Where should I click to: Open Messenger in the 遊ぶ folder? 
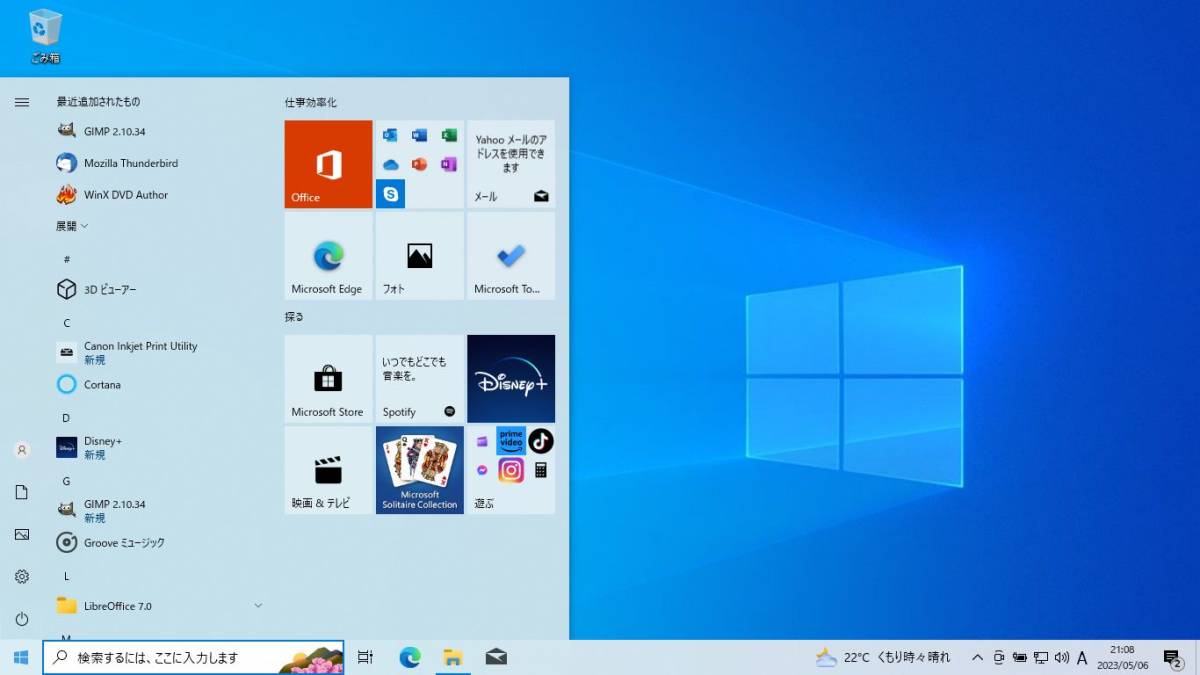coord(482,470)
